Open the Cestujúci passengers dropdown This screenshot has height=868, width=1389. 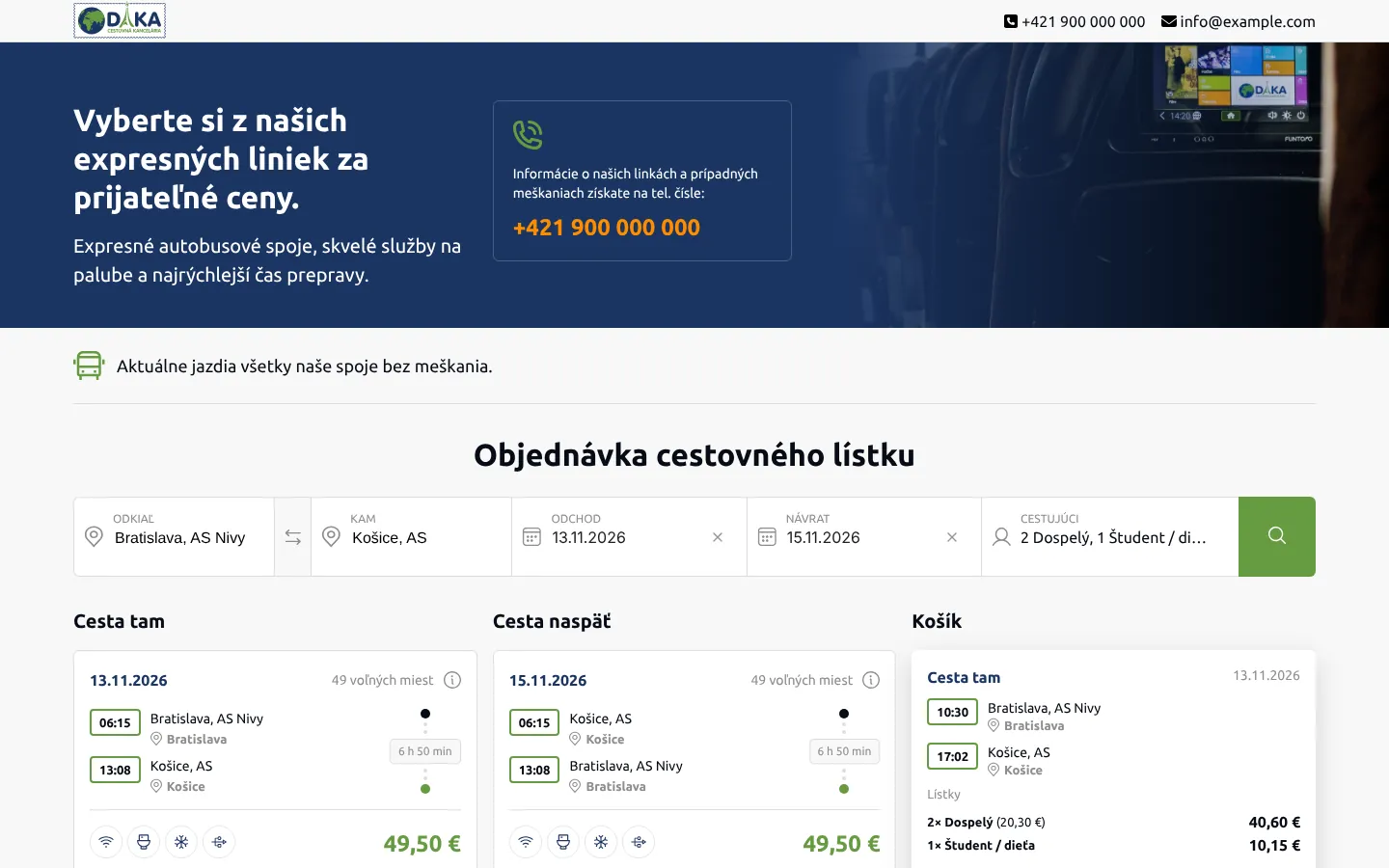(x=1110, y=537)
